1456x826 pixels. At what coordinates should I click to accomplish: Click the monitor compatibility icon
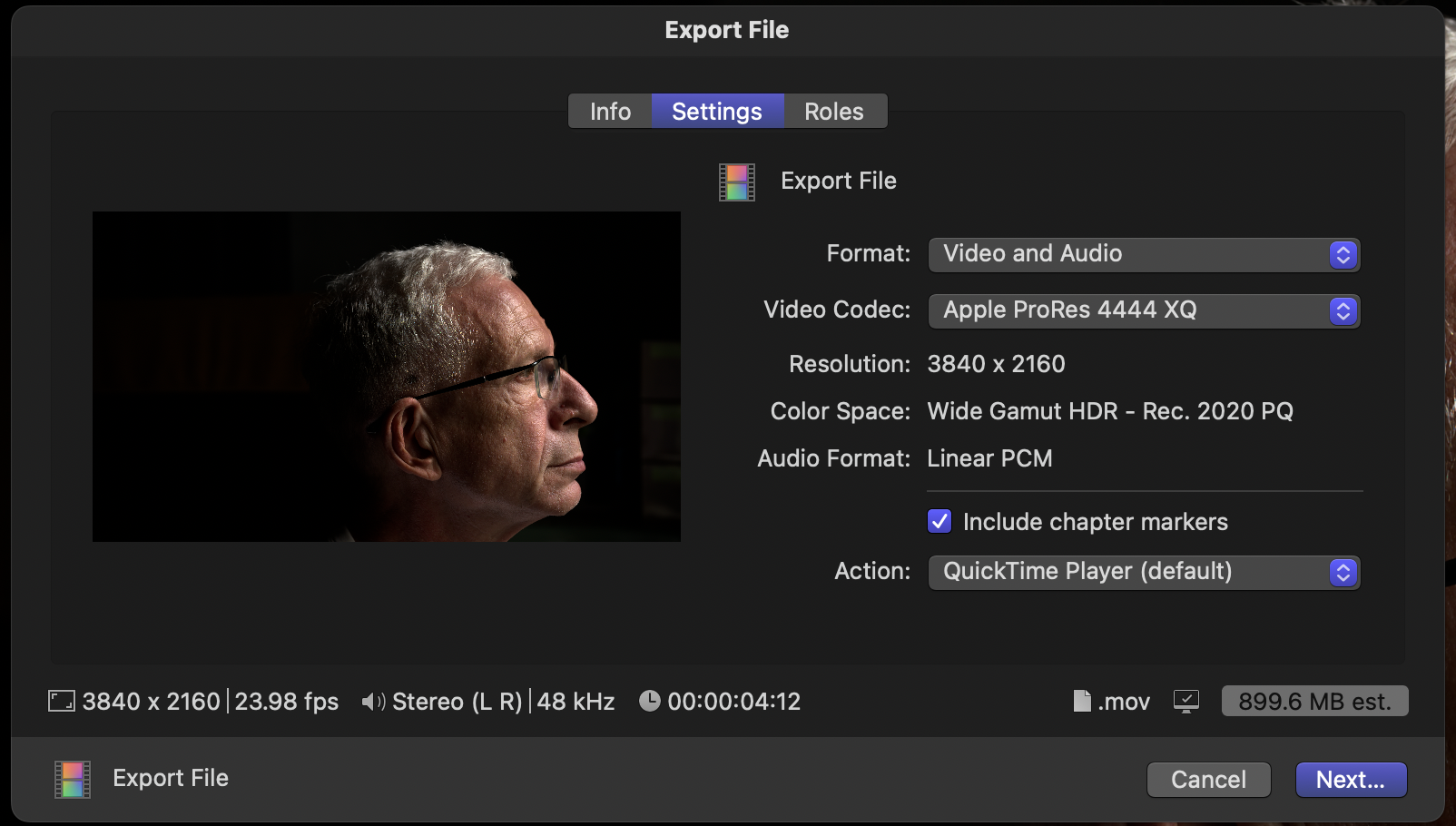[x=1185, y=701]
